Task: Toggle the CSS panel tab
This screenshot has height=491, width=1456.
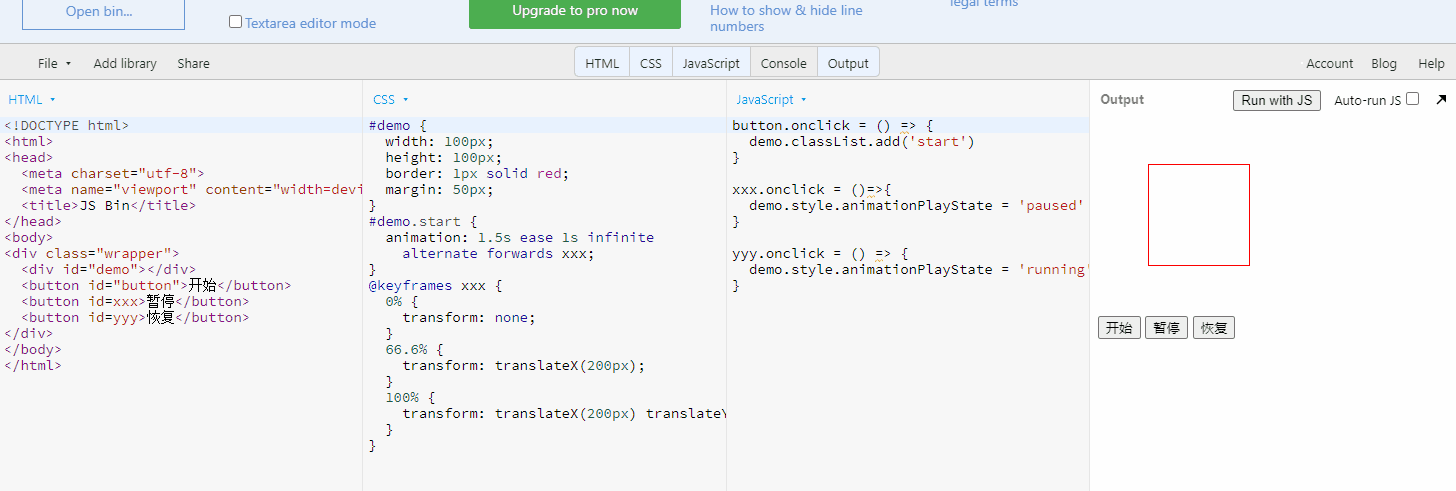Action: click(x=651, y=62)
